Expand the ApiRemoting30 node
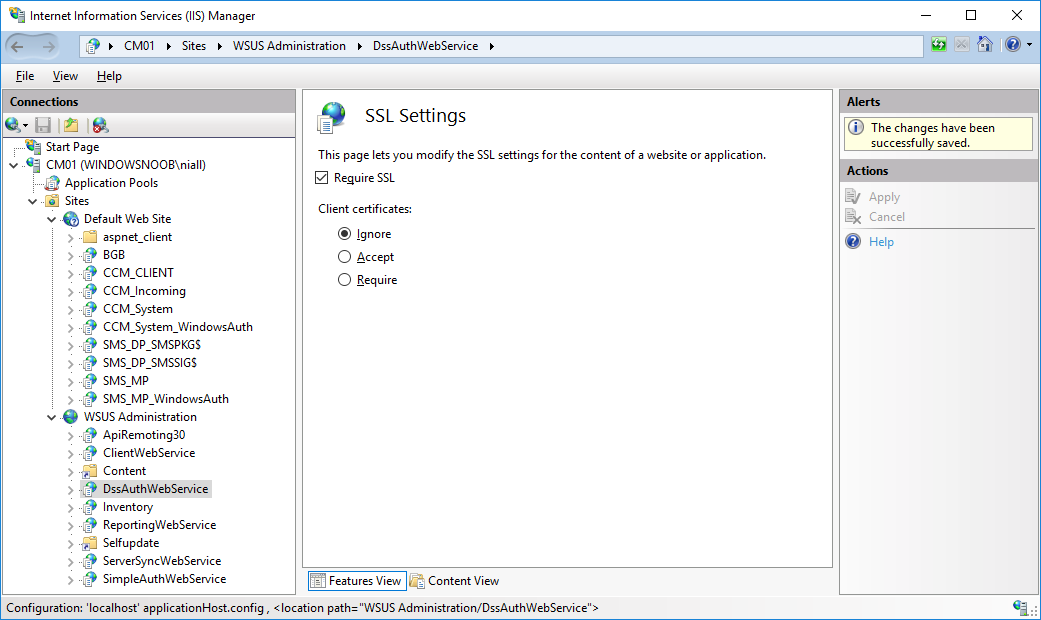This screenshot has width=1041, height=620. click(71, 435)
